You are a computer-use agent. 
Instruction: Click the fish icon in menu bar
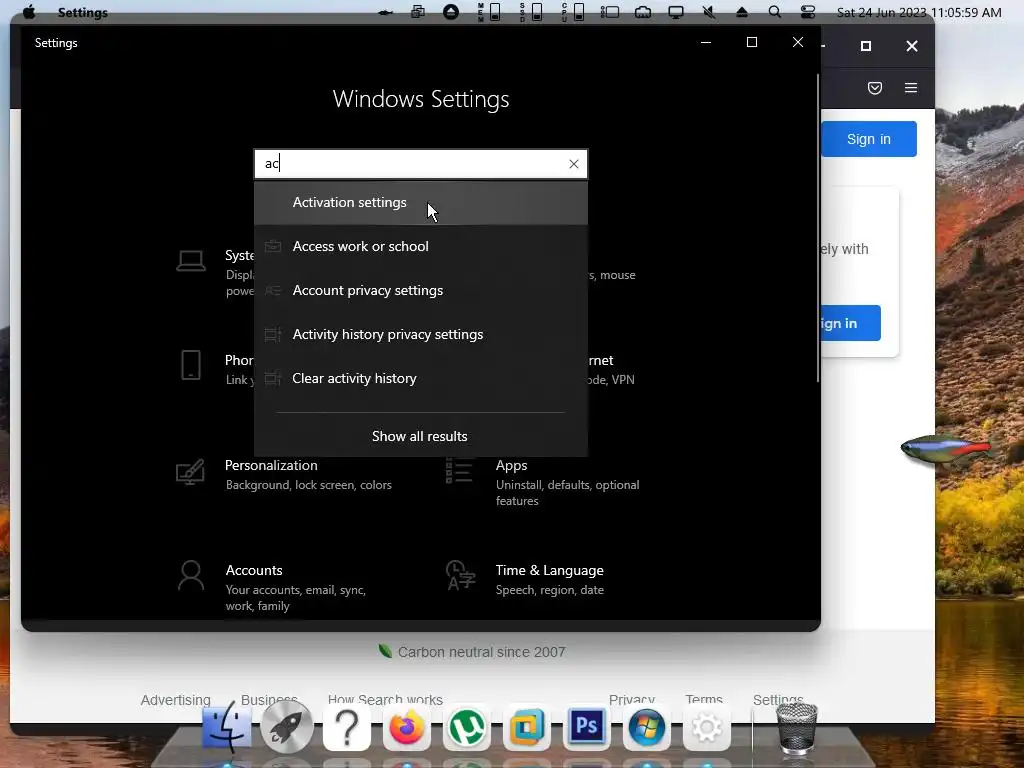[385, 12]
